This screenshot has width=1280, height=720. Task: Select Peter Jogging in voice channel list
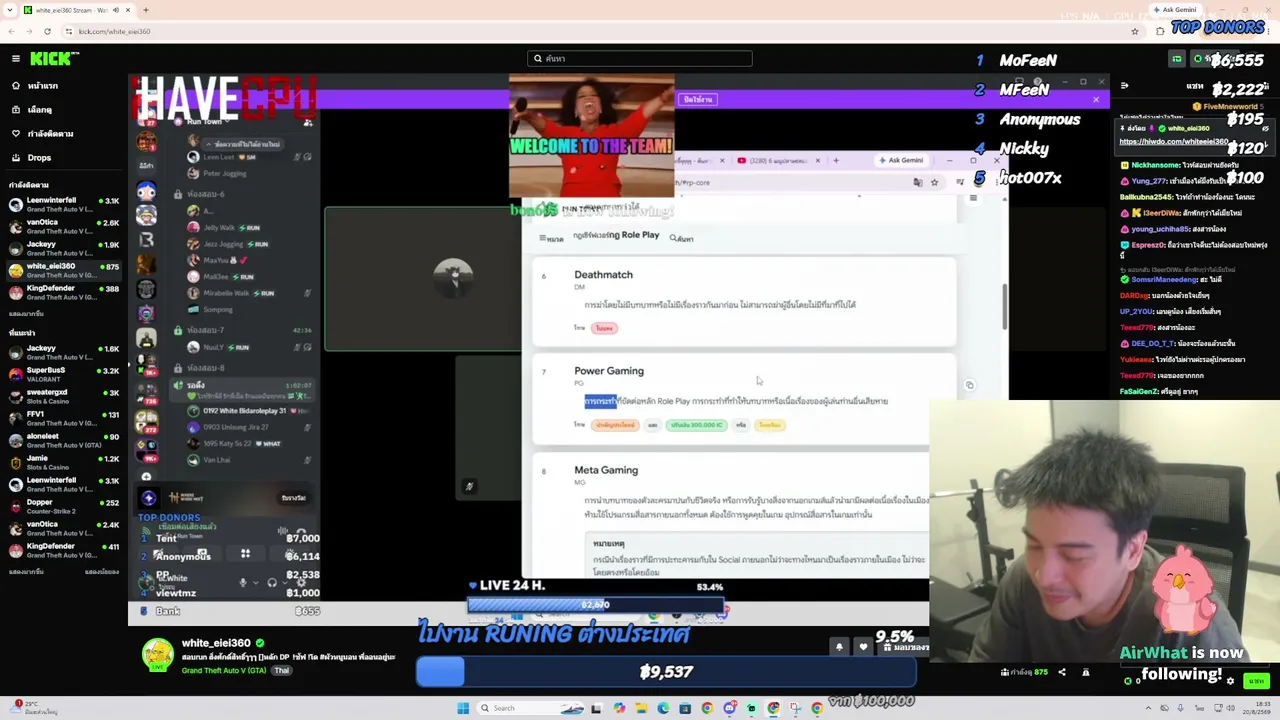pos(225,174)
